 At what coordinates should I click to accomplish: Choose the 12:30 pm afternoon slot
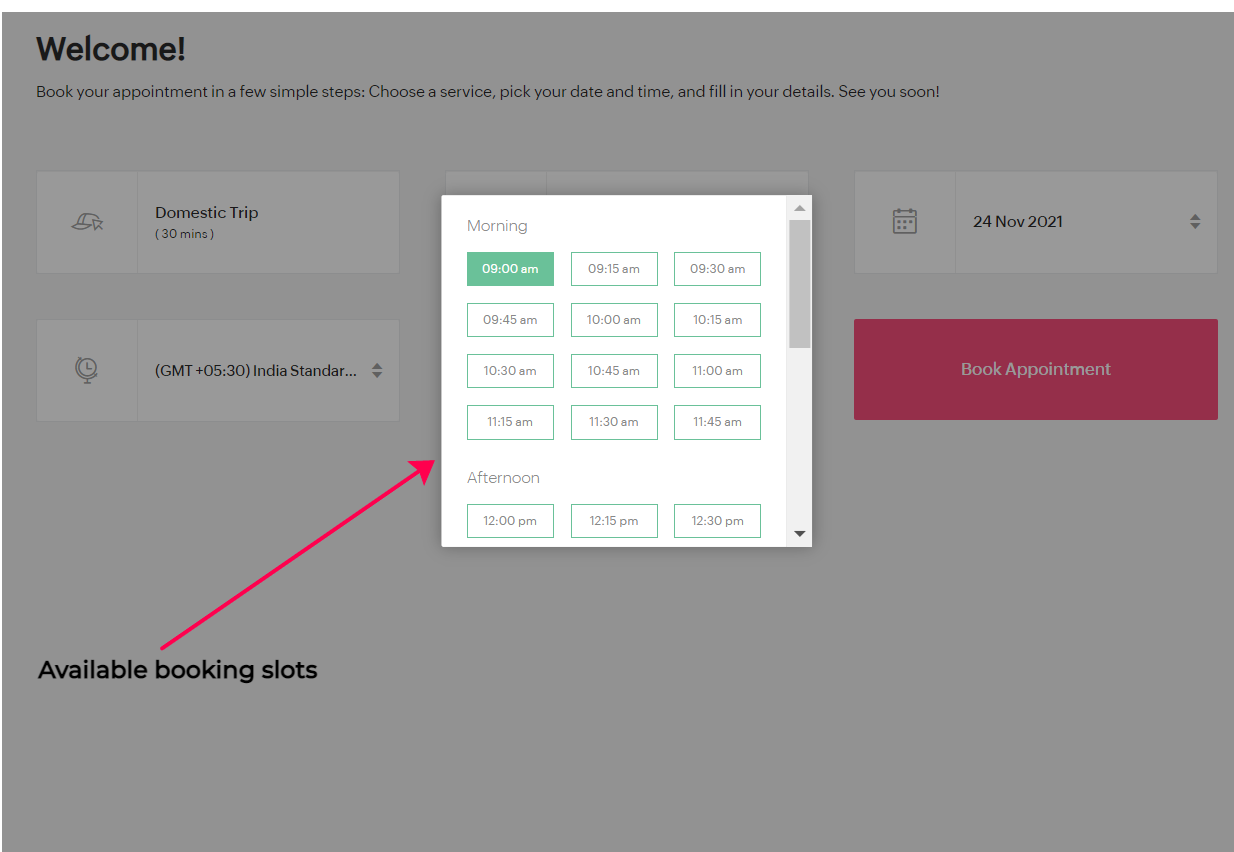(x=717, y=521)
